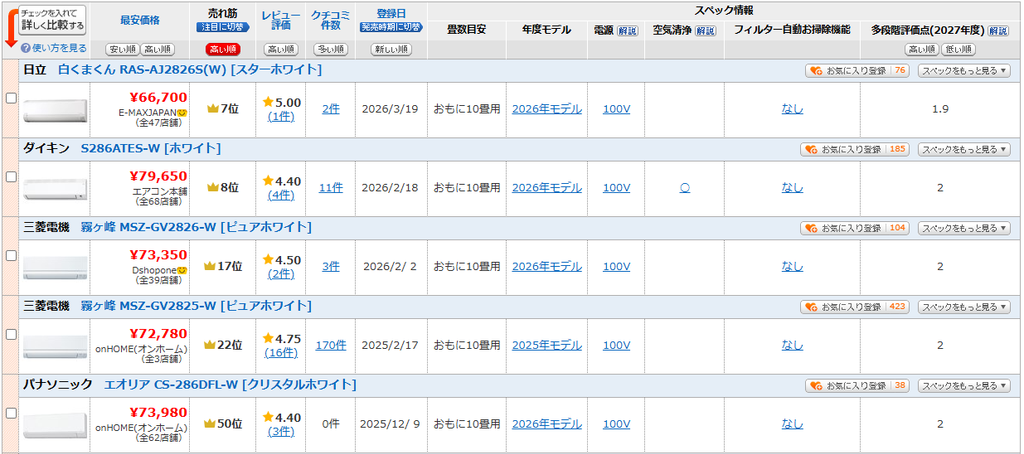Click the Hitachi RAS-AJ2826S(W) product thumbnail
Screen dimensions: 1024x454
(55, 110)
